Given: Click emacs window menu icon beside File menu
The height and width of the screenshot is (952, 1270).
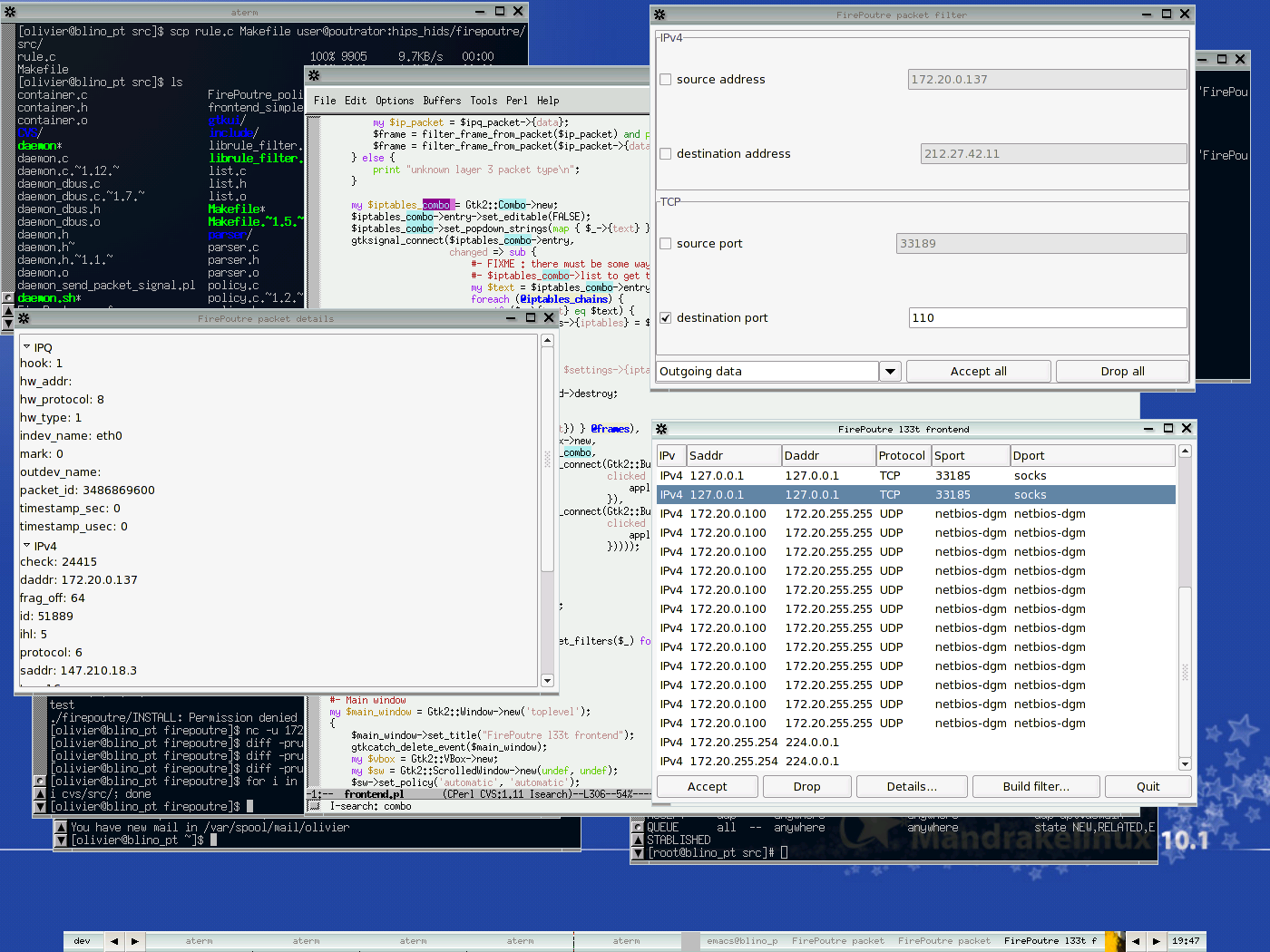Looking at the screenshot, I should [x=314, y=76].
